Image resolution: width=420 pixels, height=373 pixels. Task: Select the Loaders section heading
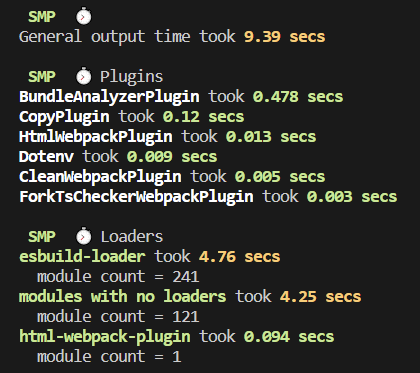pos(132,237)
